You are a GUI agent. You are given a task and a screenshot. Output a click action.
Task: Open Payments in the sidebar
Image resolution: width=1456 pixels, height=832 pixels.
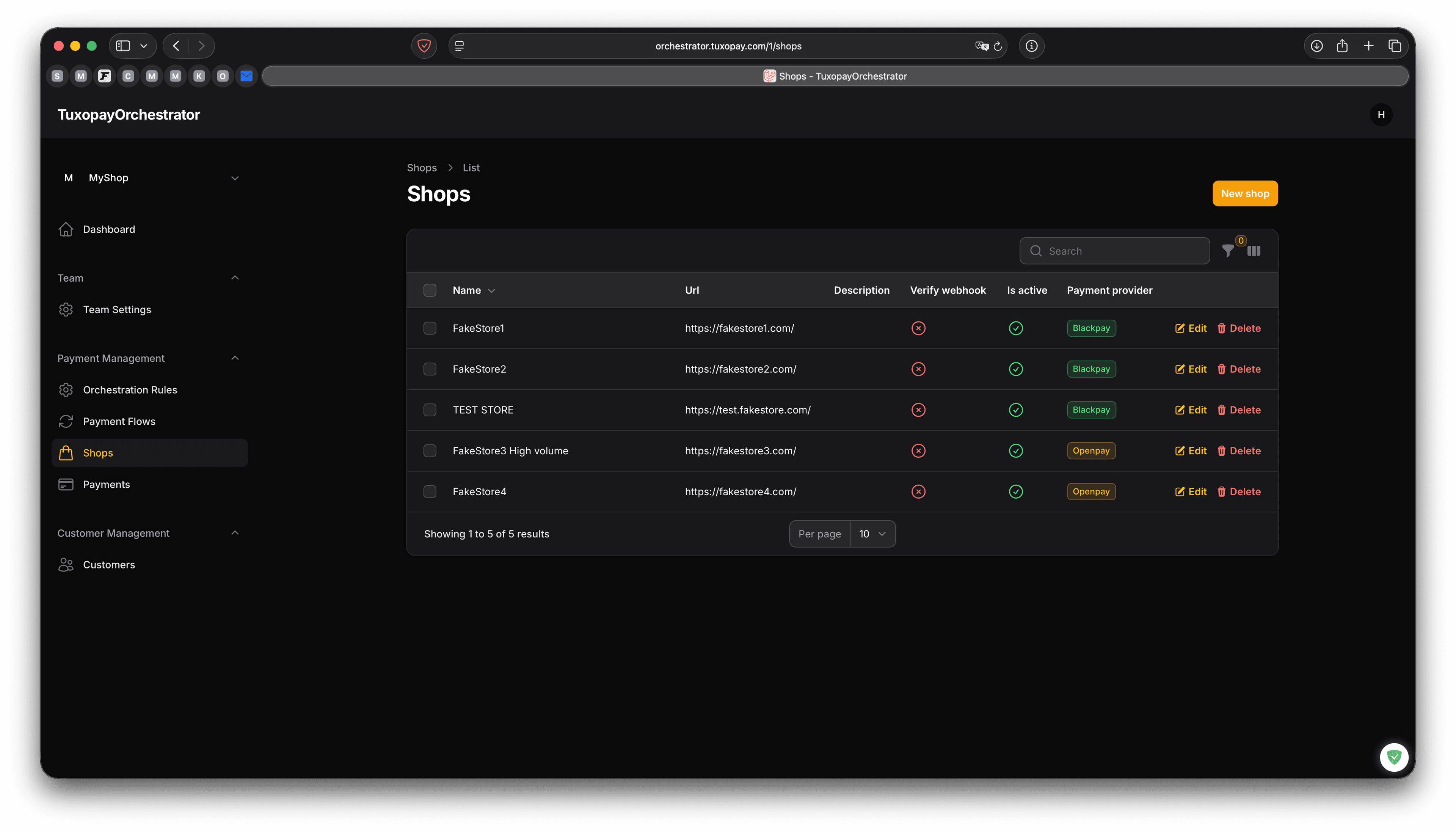pyautogui.click(x=106, y=485)
